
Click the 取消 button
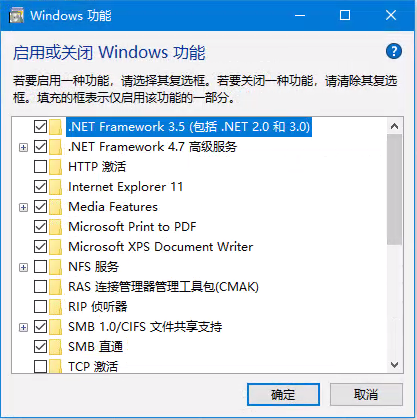click(366, 395)
